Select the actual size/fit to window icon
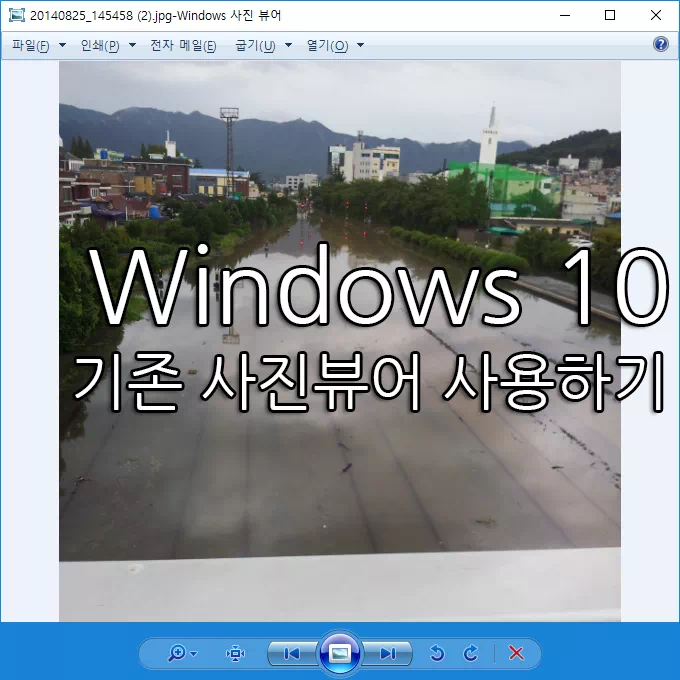This screenshot has width=680, height=680. click(235, 654)
